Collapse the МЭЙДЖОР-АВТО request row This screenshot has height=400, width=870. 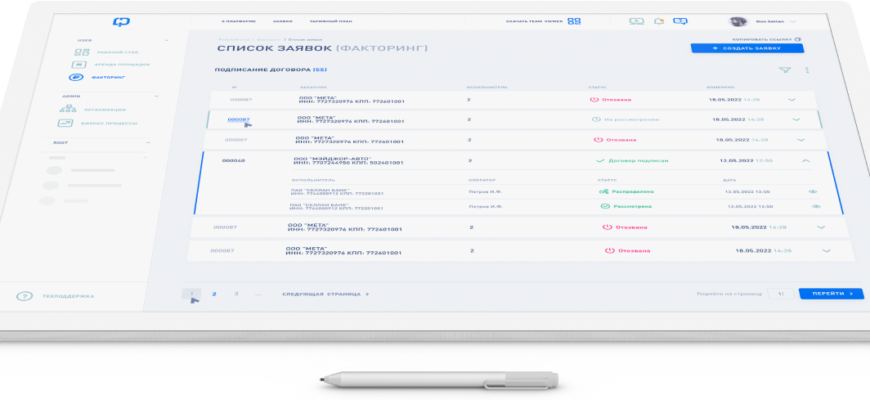pyautogui.click(x=806, y=160)
